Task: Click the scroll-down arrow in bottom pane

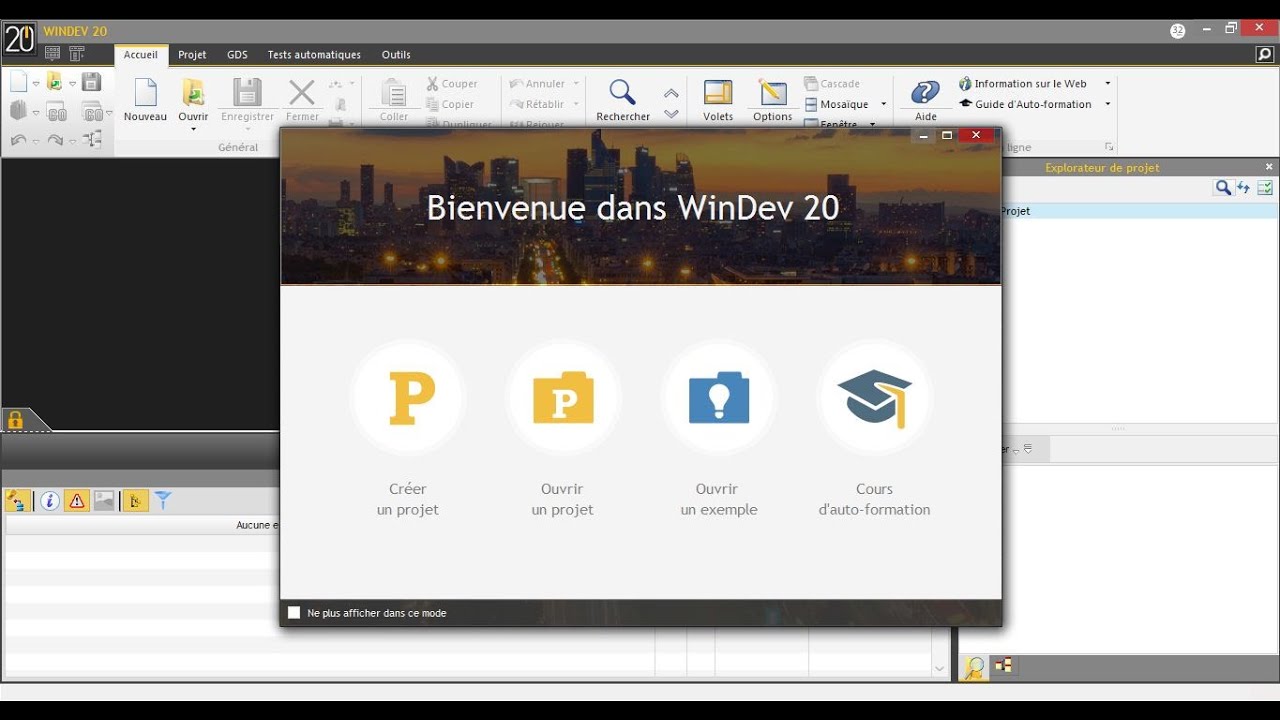Action: click(x=939, y=668)
